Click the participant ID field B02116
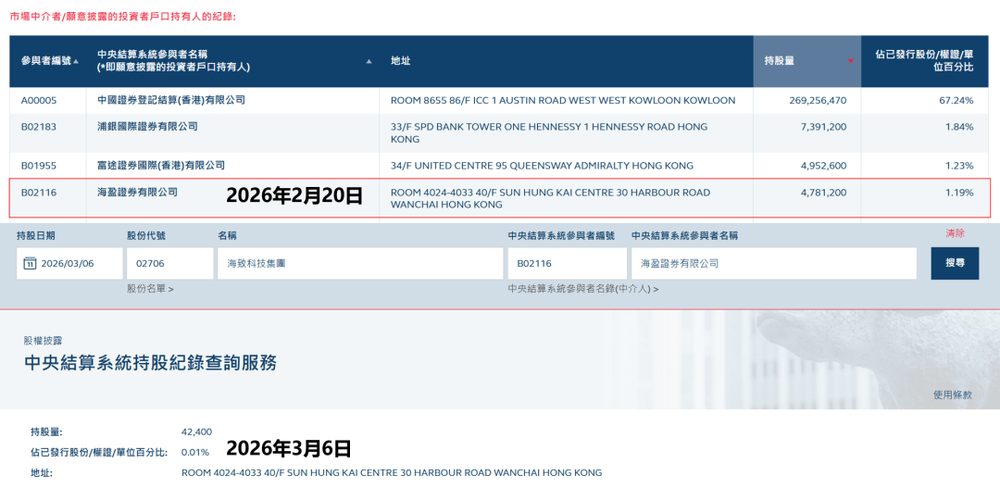 [x=568, y=263]
